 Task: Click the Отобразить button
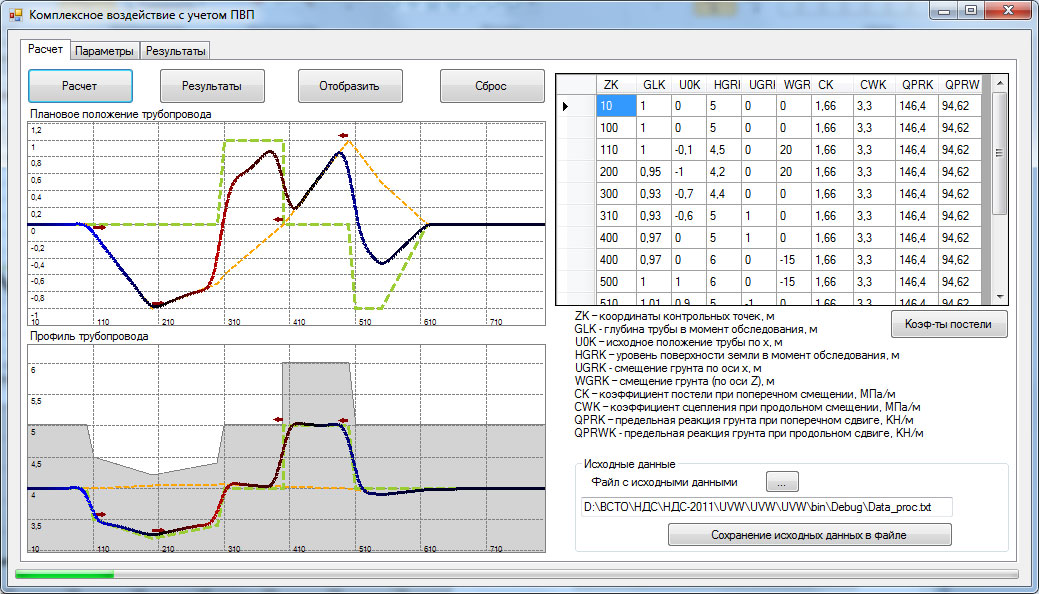tap(350, 86)
